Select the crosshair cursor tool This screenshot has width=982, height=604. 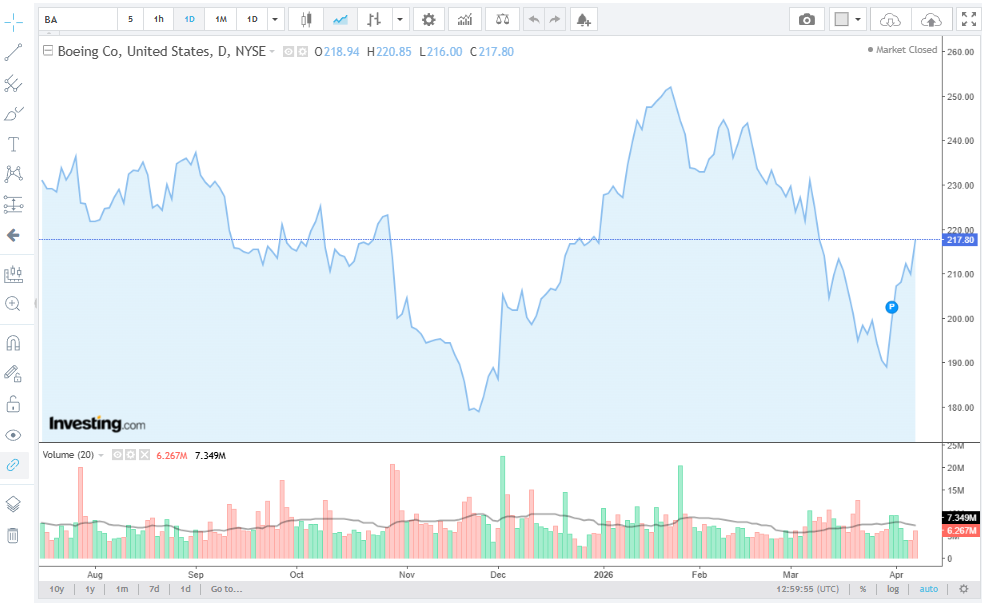[13, 23]
